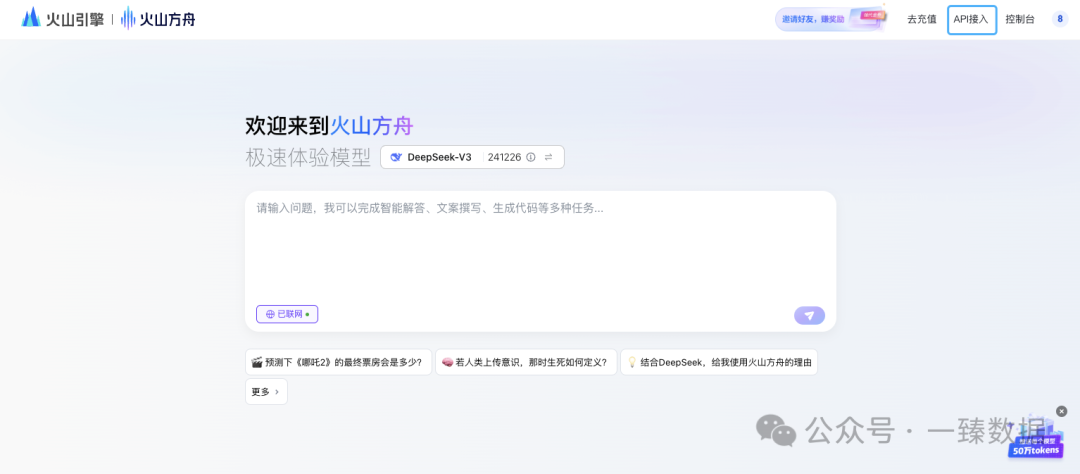Select prompt 结合DeepSeek，给我使用火山方舟的理由
Viewport: 1080px width, 474px height.
(x=719, y=362)
